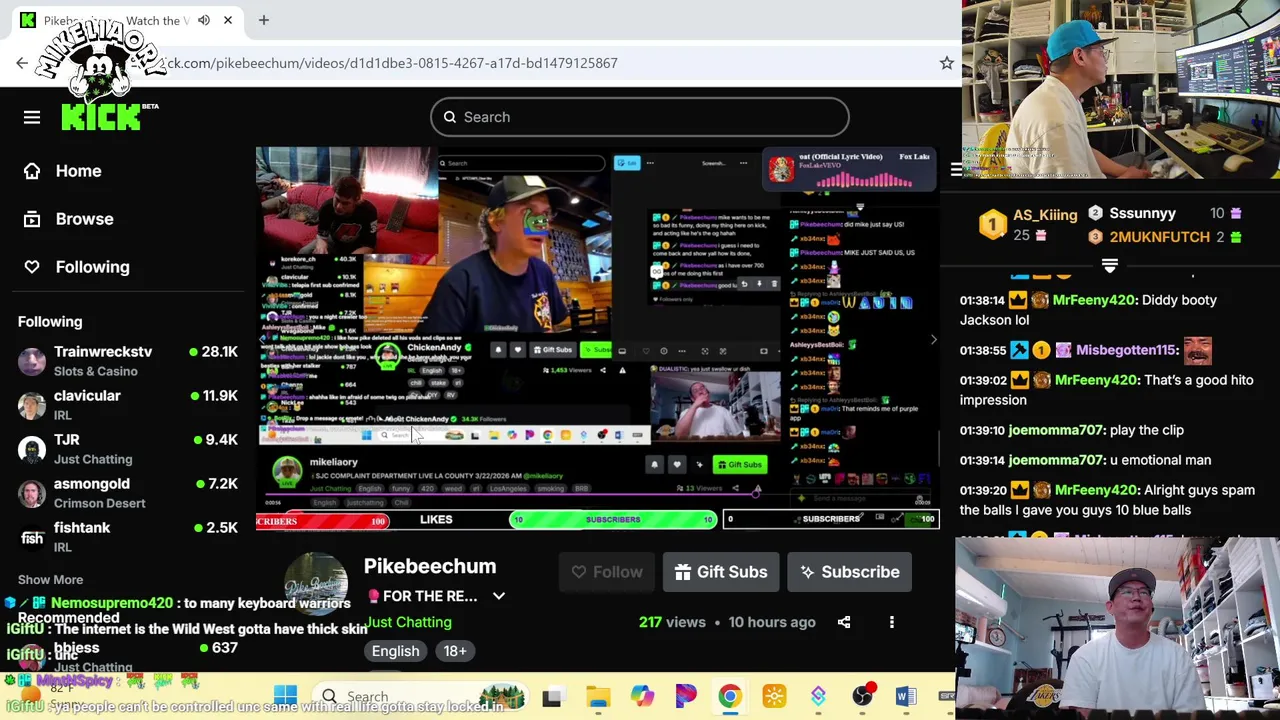Switch to Chrome in the taskbar
The width and height of the screenshot is (1280, 720).
pos(730,696)
